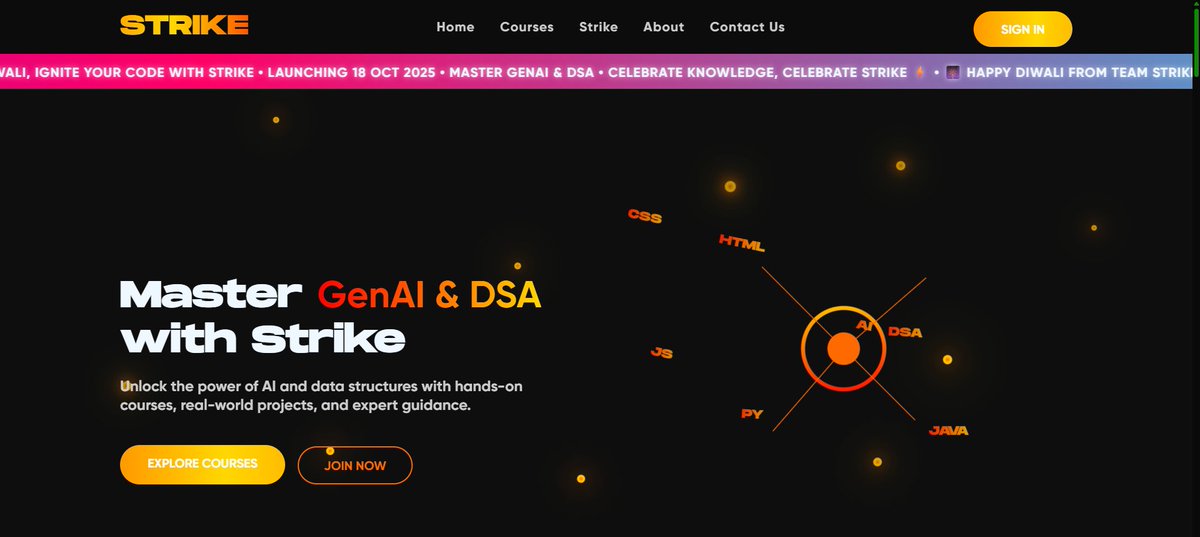The image size is (1200, 537).
Task: Click the SIGN IN button
Action: click(x=1022, y=29)
